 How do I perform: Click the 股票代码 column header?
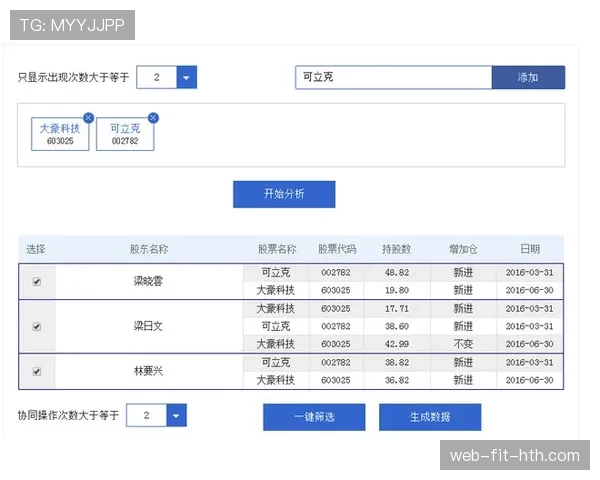[337, 249]
